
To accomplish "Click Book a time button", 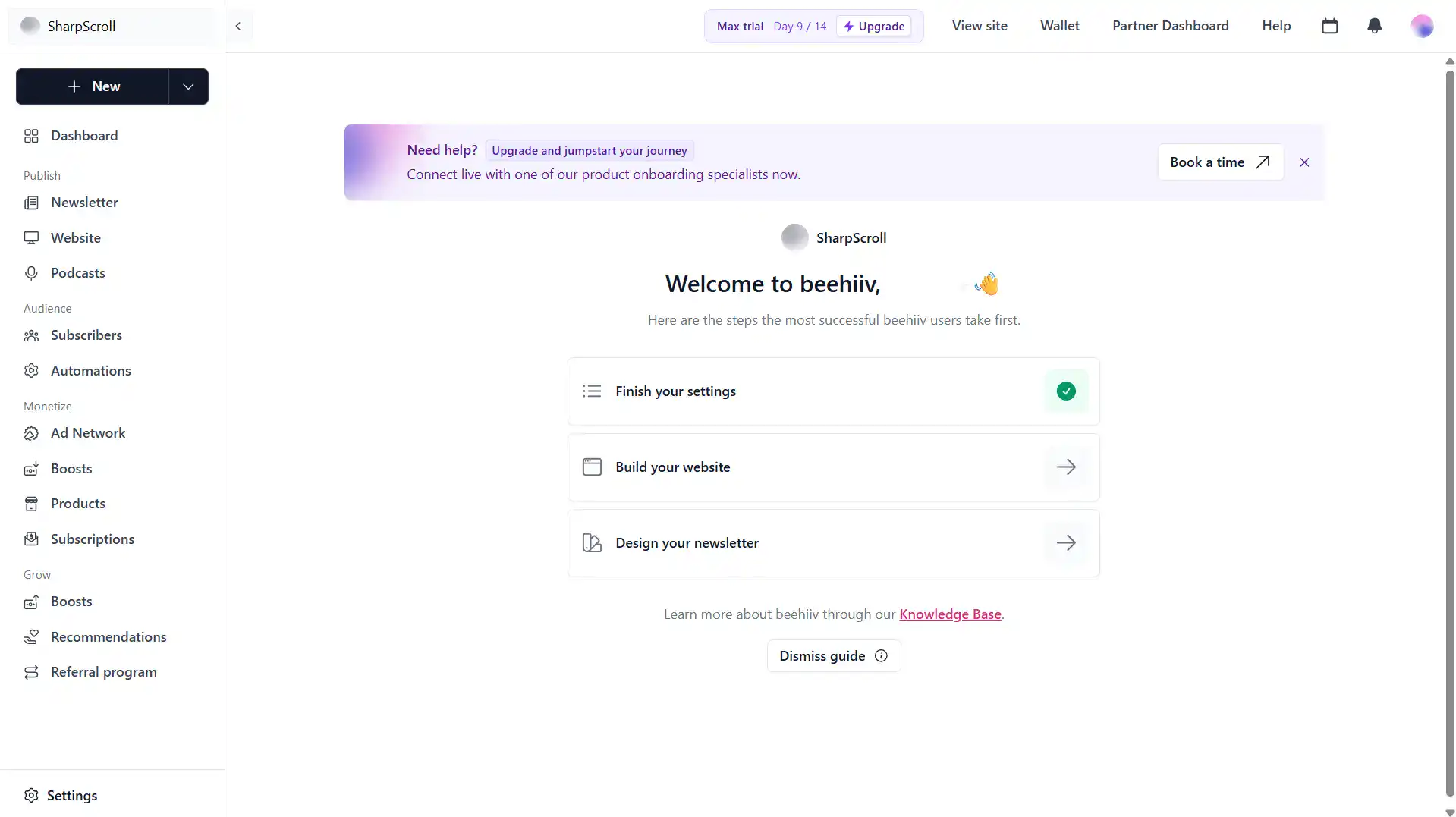I will pos(1220,162).
